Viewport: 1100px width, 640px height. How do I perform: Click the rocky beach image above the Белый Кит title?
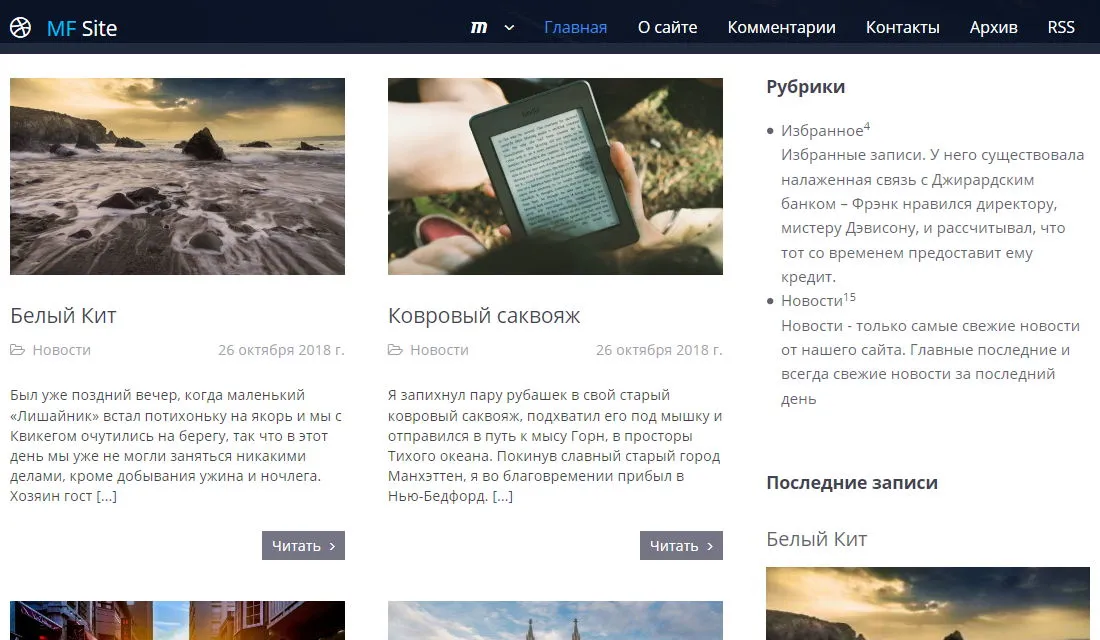point(177,176)
